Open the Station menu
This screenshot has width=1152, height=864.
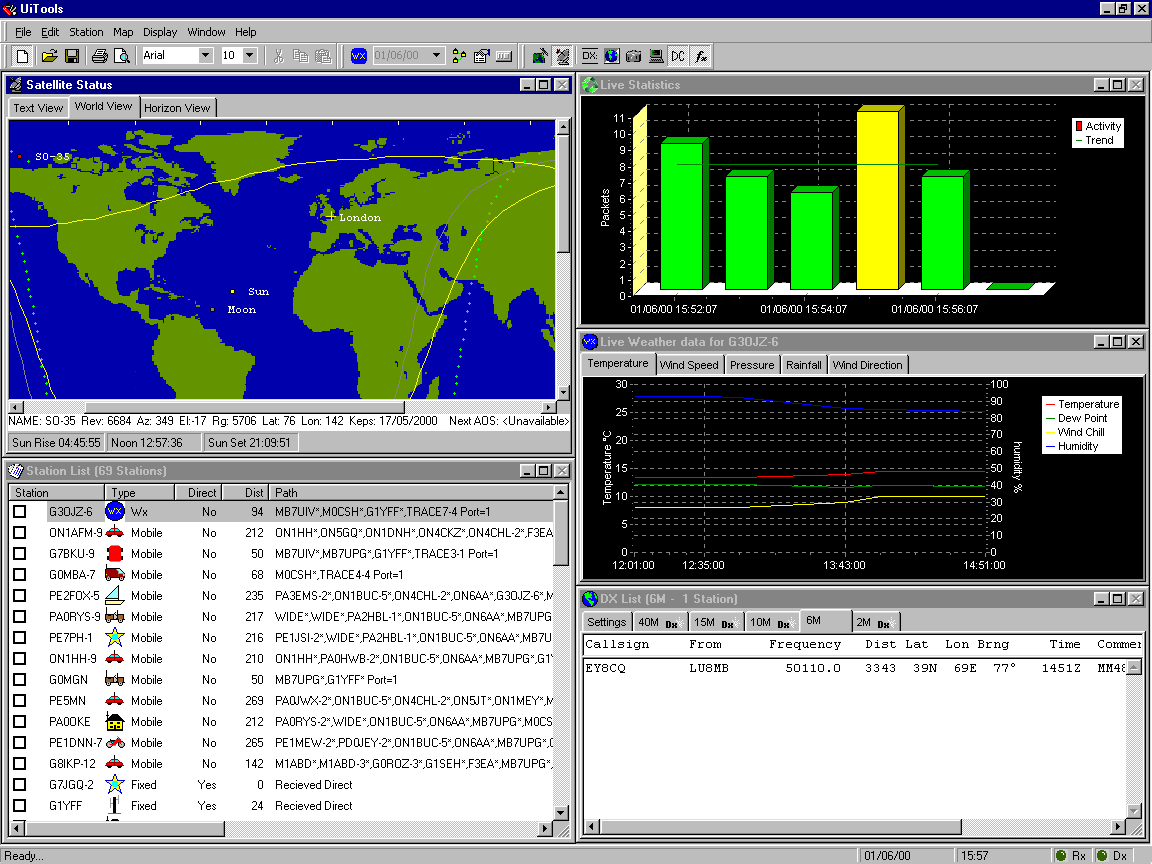coord(86,32)
